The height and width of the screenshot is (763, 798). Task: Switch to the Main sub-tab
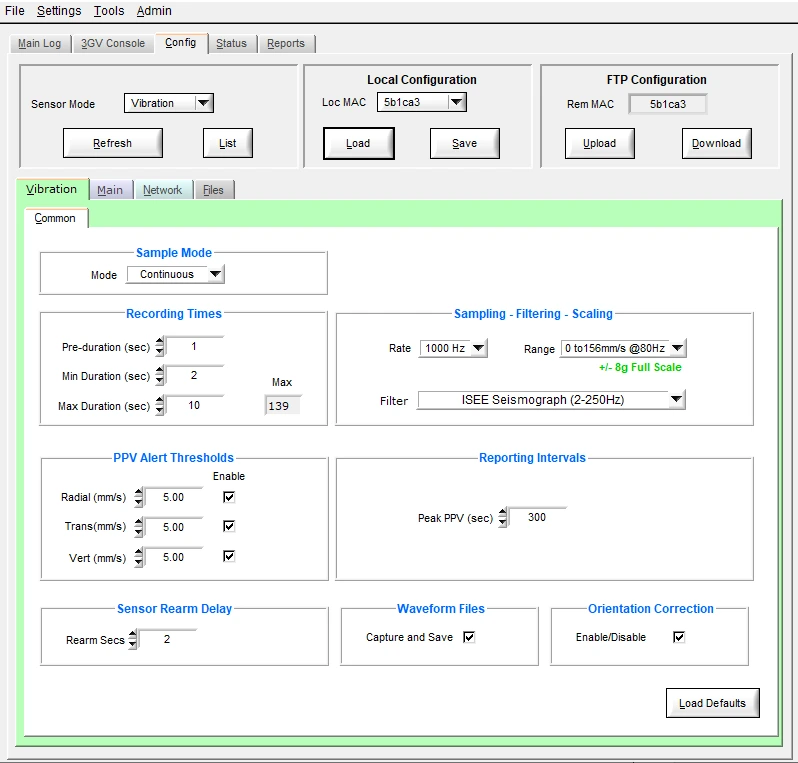coord(110,190)
